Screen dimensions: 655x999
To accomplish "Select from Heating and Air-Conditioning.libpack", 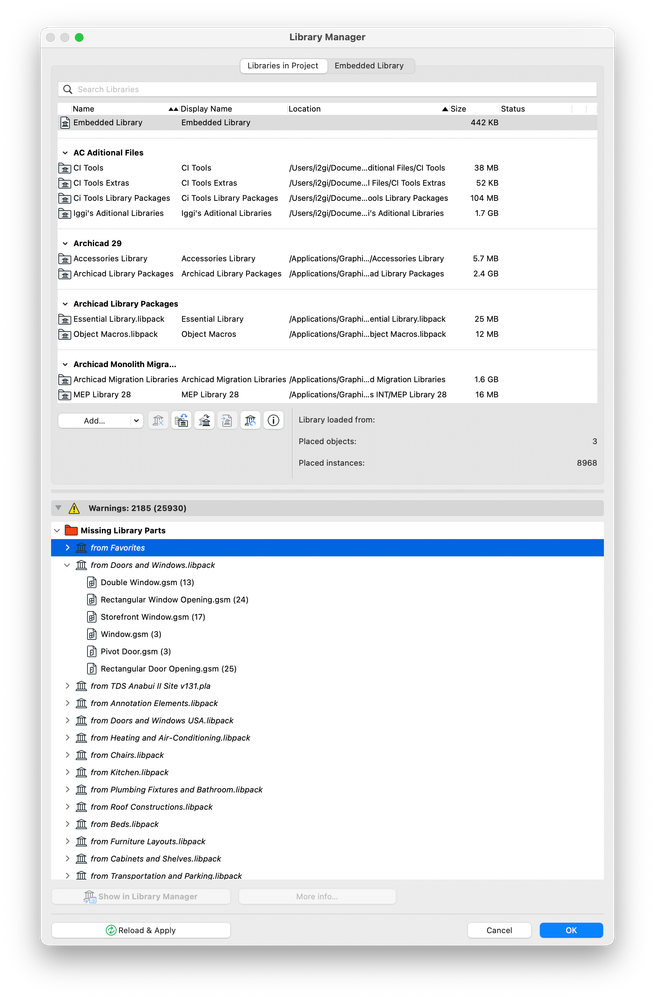I will [170, 738].
